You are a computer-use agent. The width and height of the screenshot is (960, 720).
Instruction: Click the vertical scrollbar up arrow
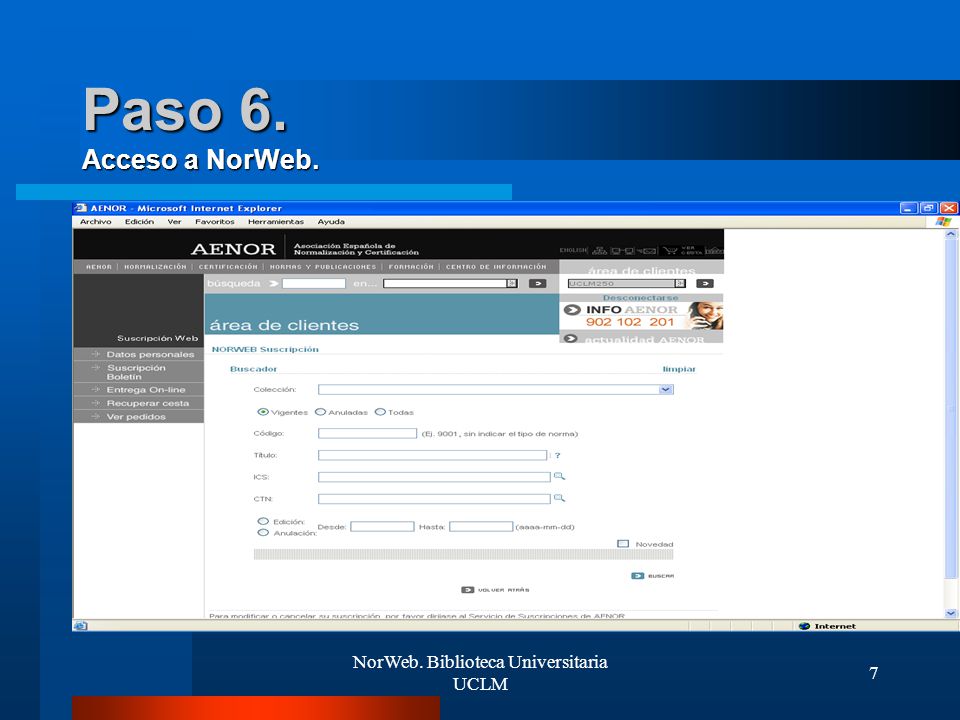click(950, 234)
